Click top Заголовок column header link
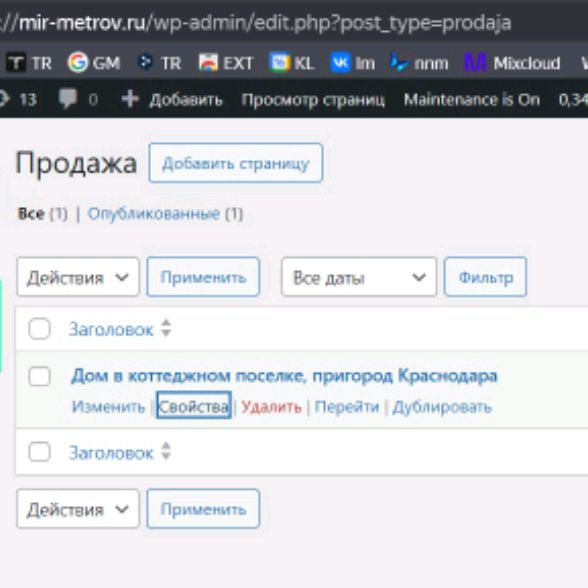The height and width of the screenshot is (588, 588). click(x=111, y=330)
